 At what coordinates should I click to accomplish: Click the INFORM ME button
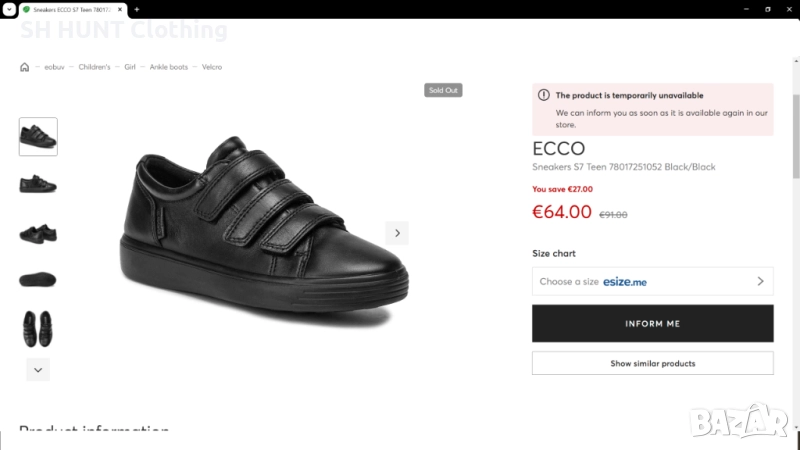coord(652,324)
